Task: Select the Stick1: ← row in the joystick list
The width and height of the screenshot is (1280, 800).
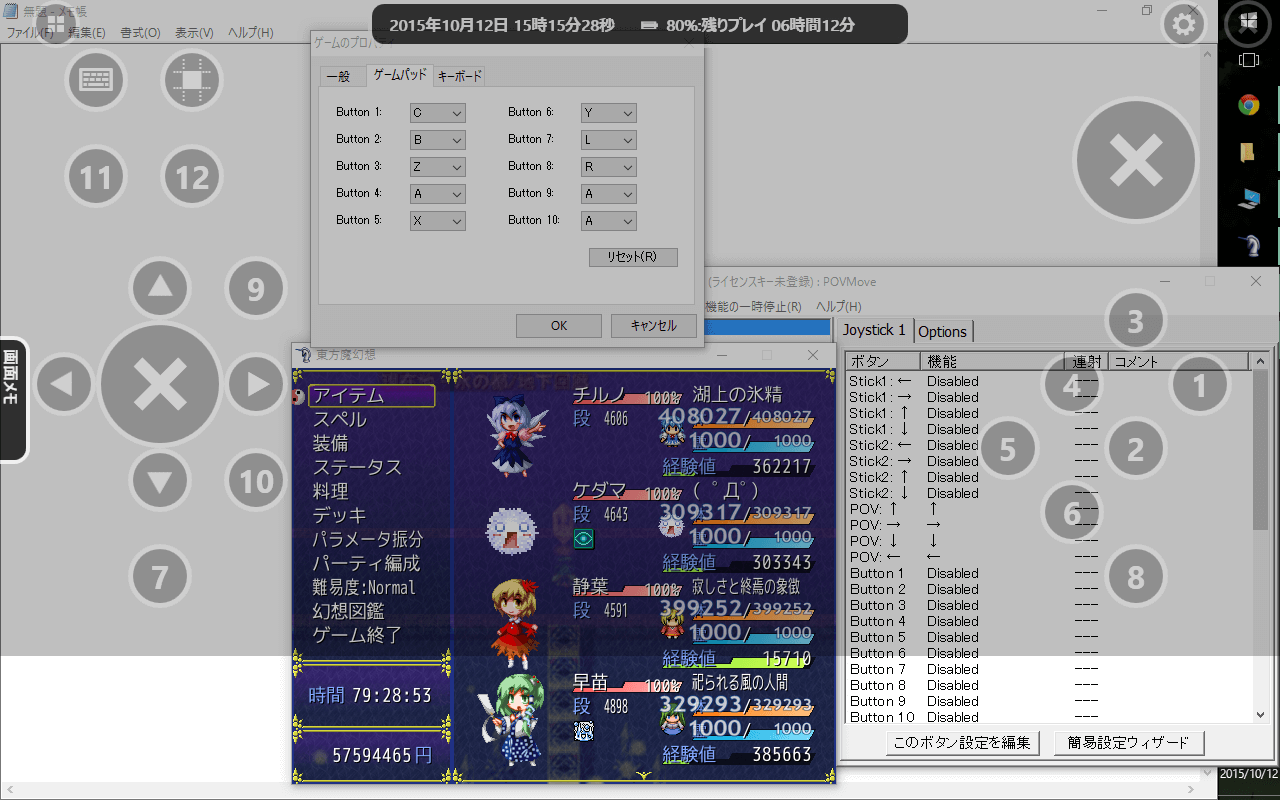Action: (1047, 381)
